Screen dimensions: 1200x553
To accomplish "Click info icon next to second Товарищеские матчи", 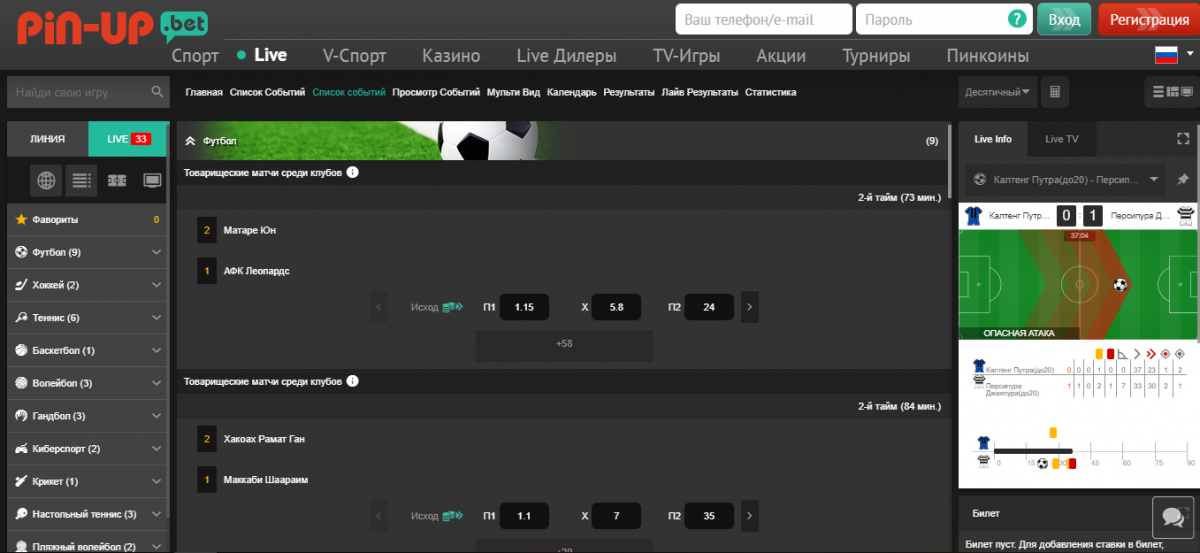I will pos(353,381).
